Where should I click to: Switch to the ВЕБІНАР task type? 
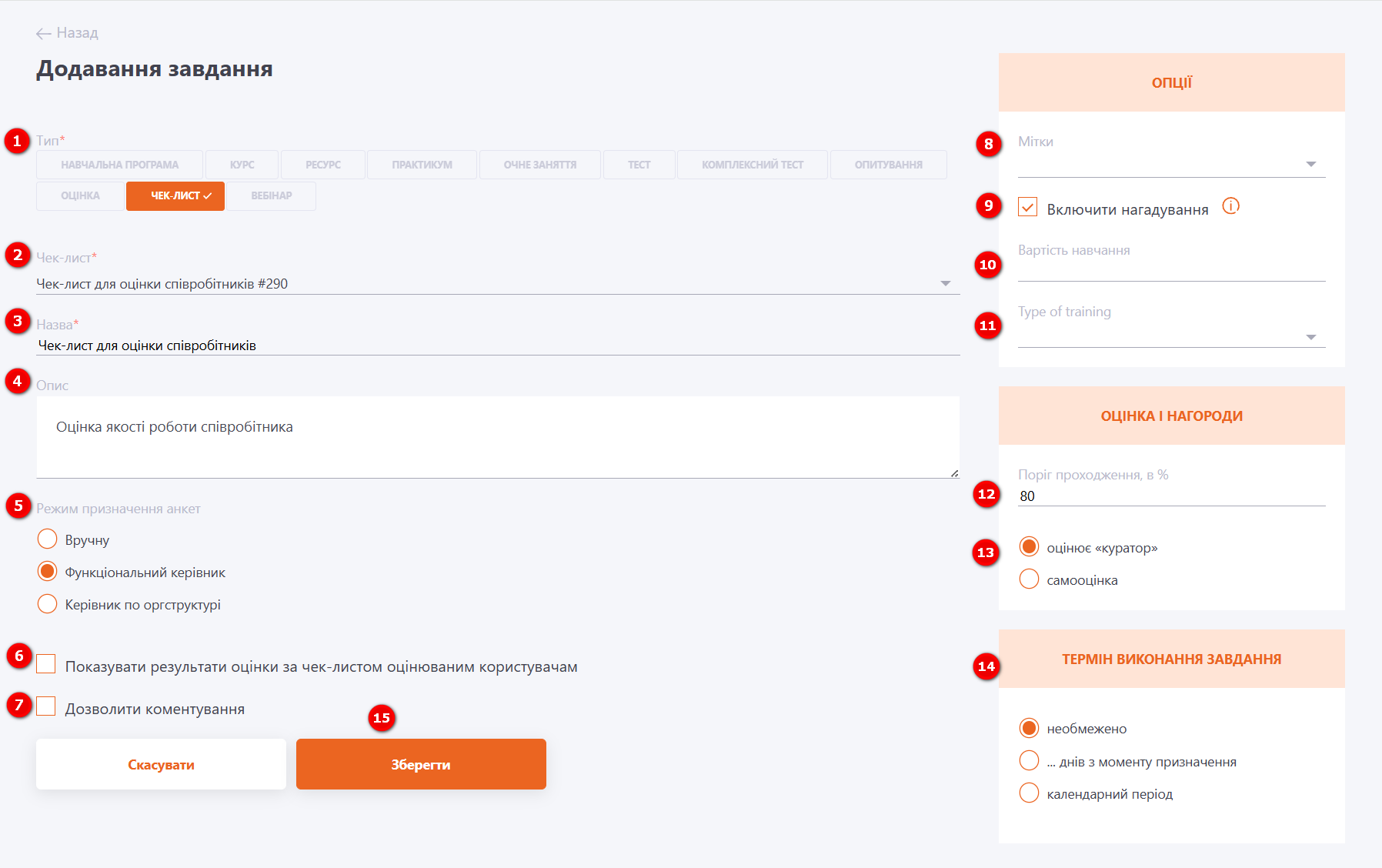pos(271,196)
